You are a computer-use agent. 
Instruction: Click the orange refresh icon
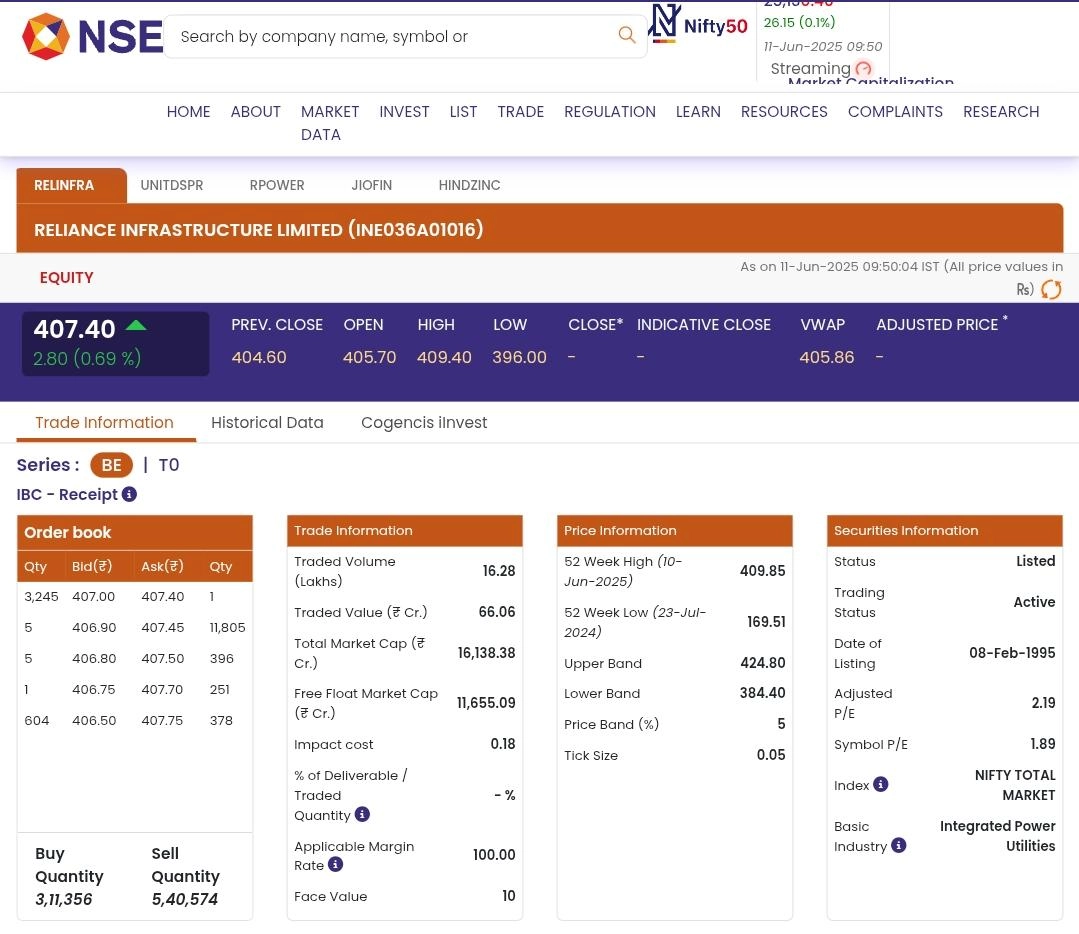[1051, 290]
